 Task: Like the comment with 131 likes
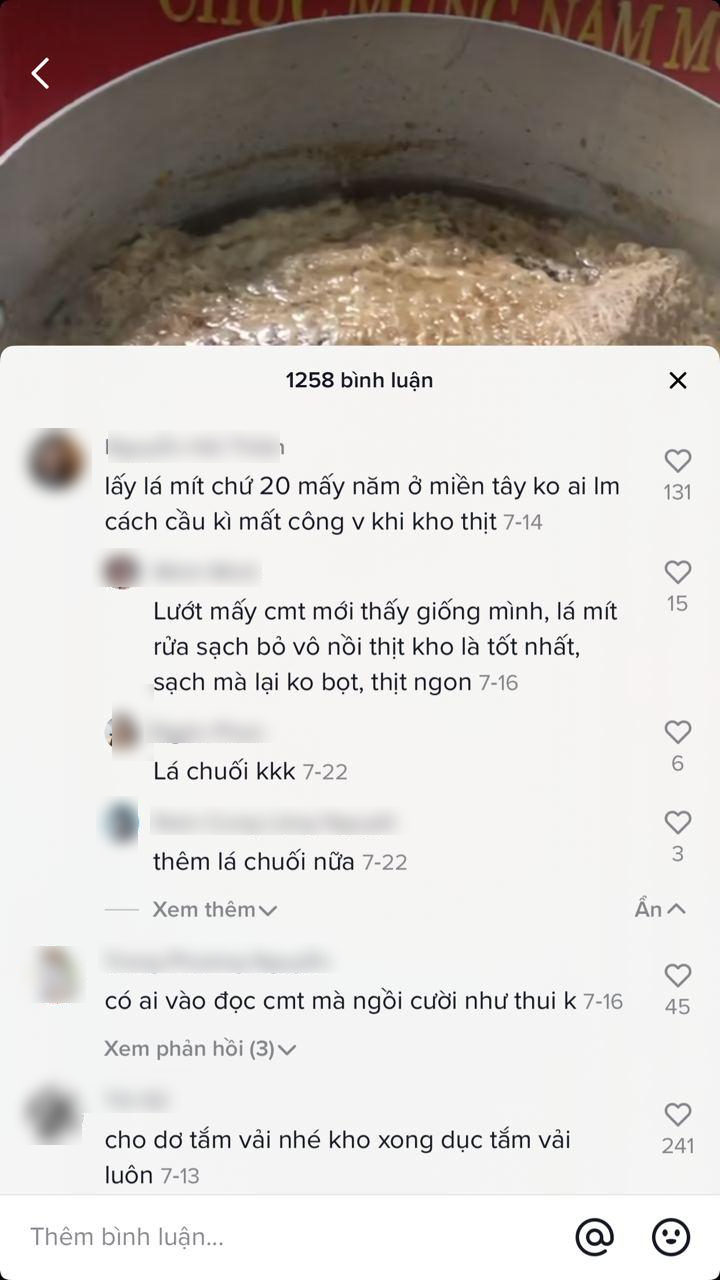(x=678, y=460)
